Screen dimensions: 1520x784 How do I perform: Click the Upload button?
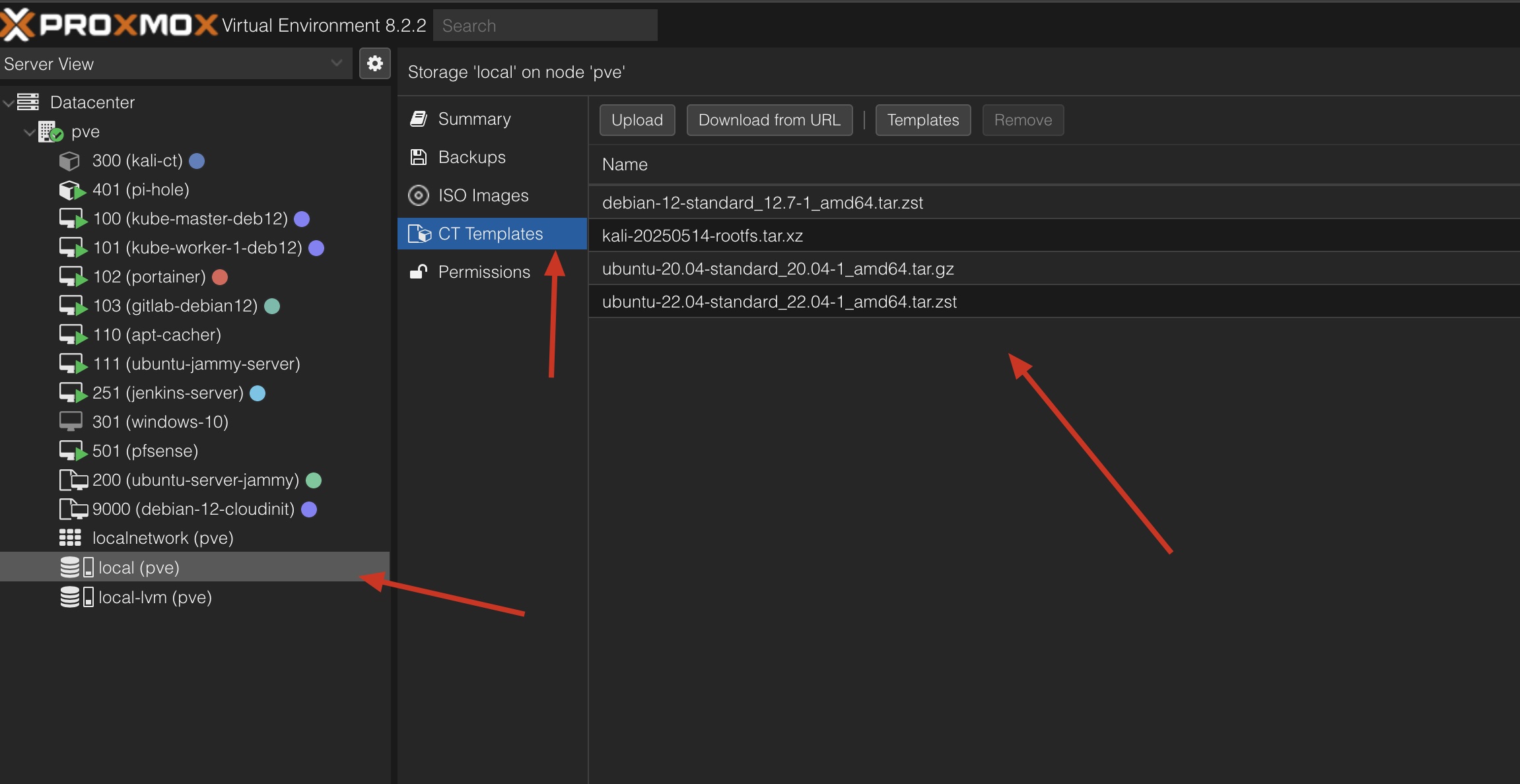click(637, 120)
